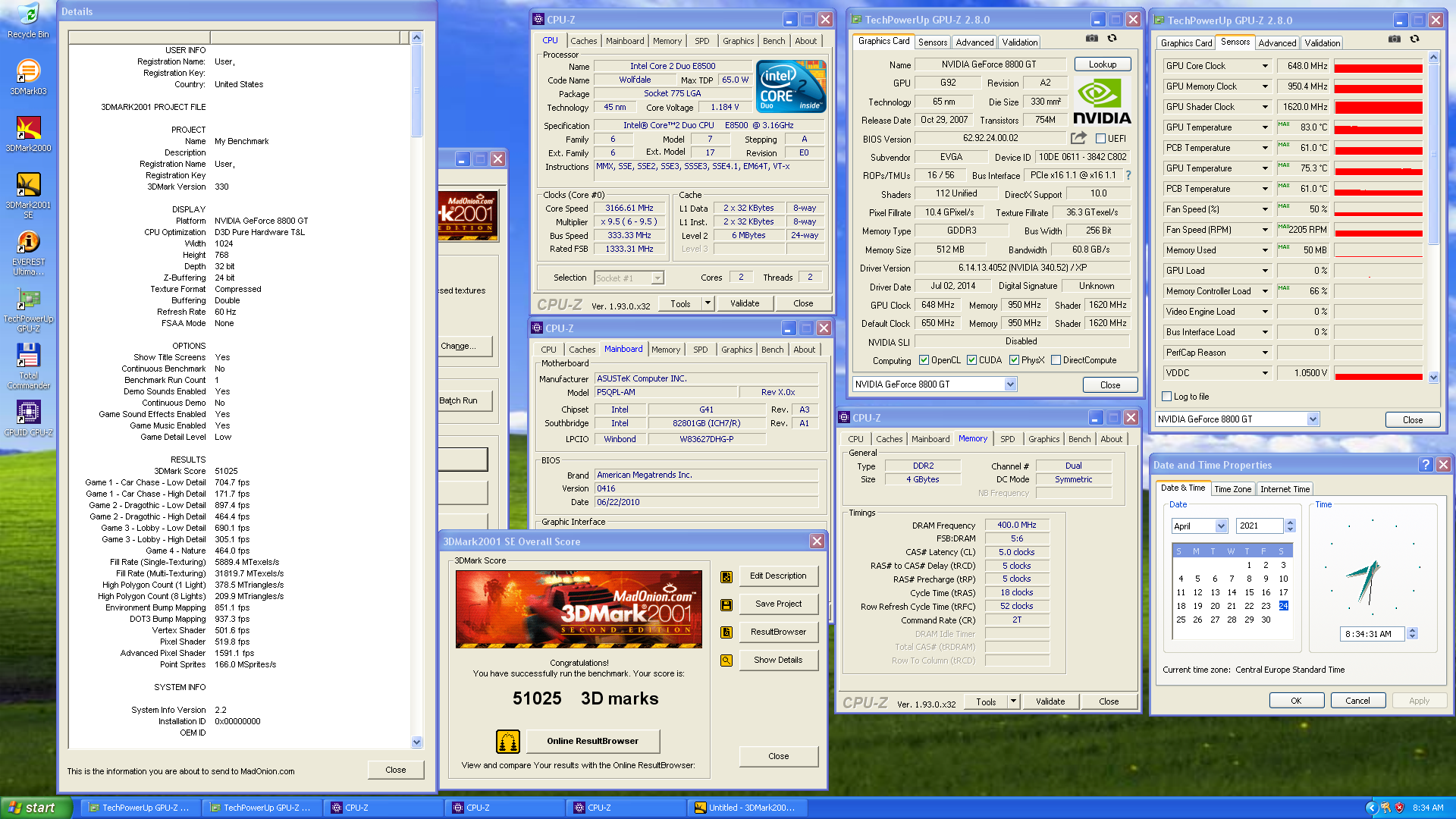Image resolution: width=1456 pixels, height=819 pixels.
Task: Enable the Log to file checkbox
Action: pyautogui.click(x=1167, y=397)
